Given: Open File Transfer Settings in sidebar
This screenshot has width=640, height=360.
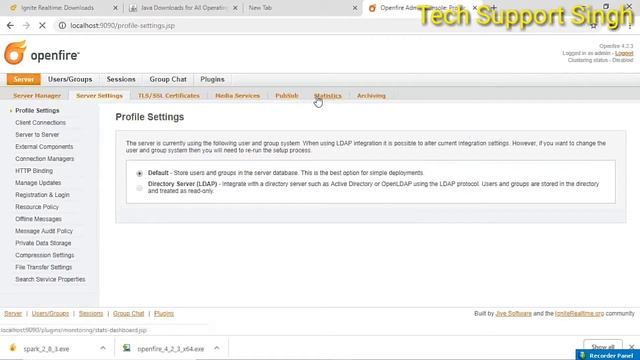Looking at the screenshot, I should coord(43,267).
